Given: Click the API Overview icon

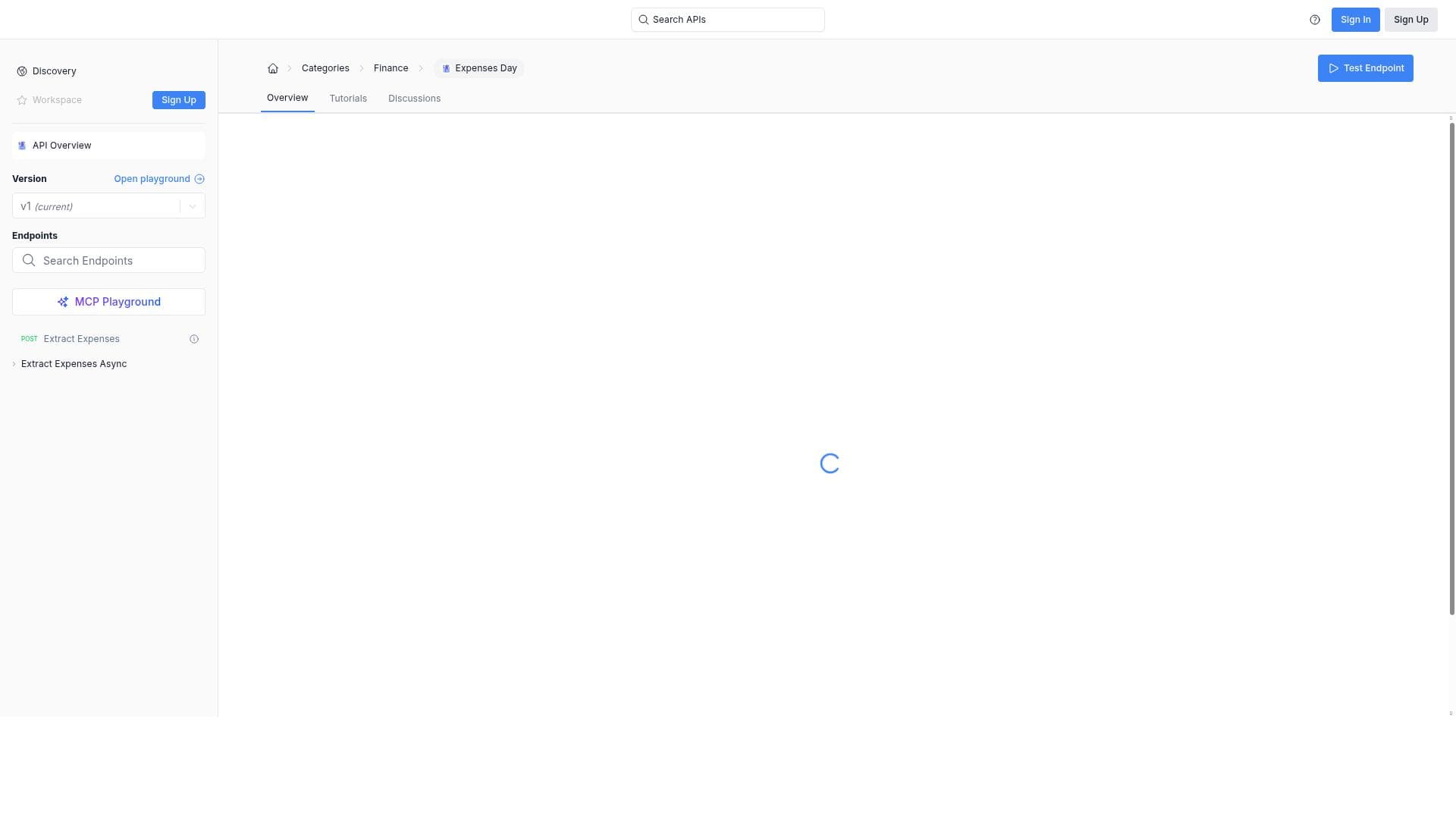Looking at the screenshot, I should pos(22,146).
